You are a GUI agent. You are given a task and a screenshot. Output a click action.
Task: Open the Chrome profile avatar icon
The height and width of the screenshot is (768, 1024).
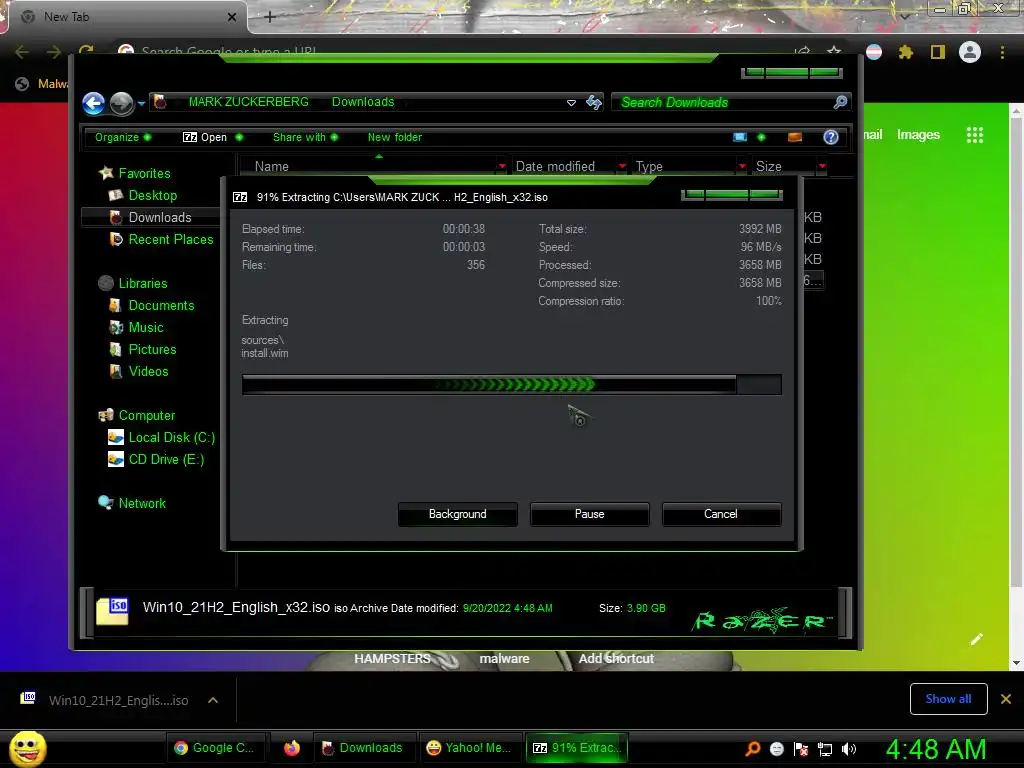pyautogui.click(x=970, y=52)
